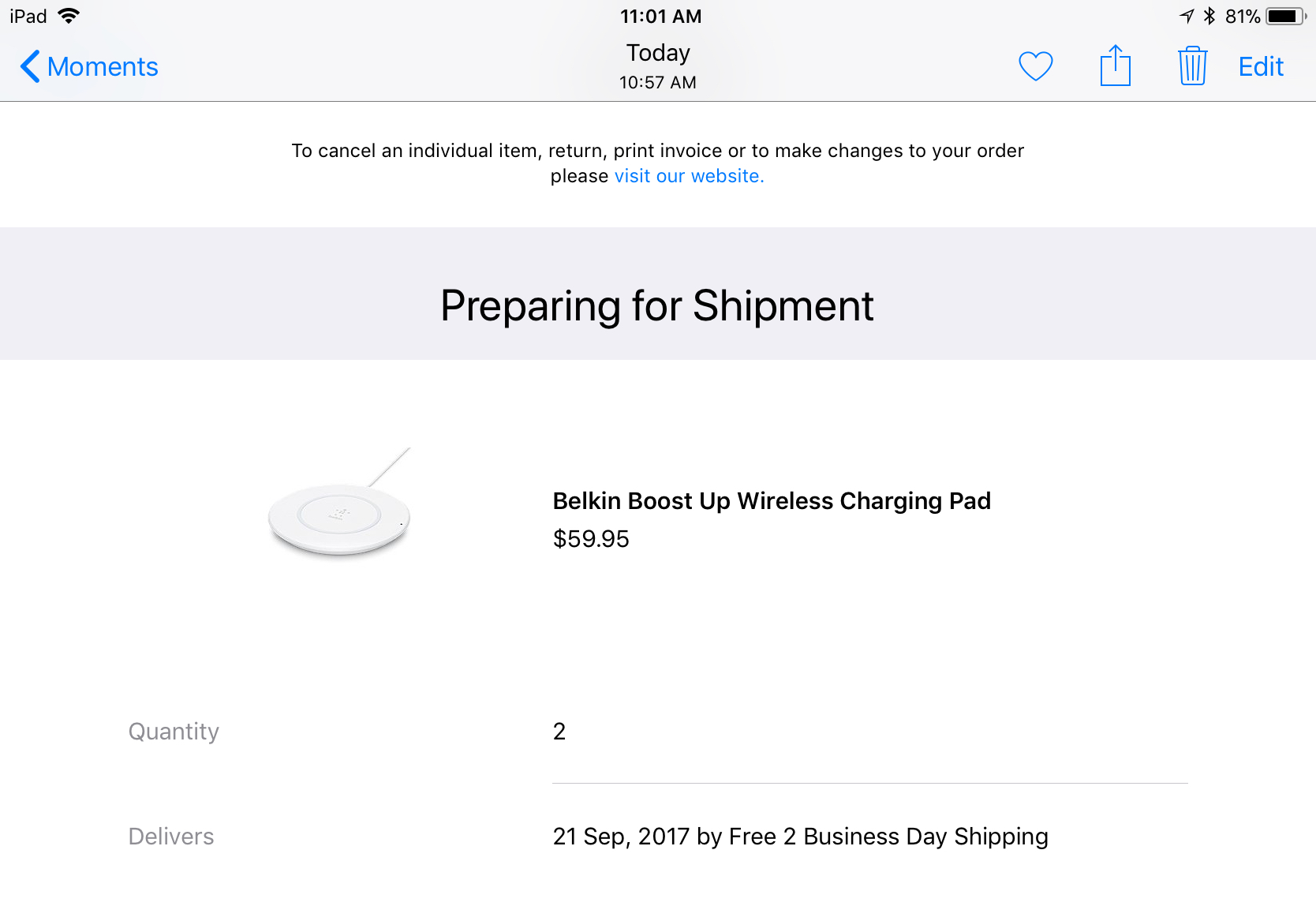Tap the $59.95 price text
Screen dimensions: 1316x906
590,539
